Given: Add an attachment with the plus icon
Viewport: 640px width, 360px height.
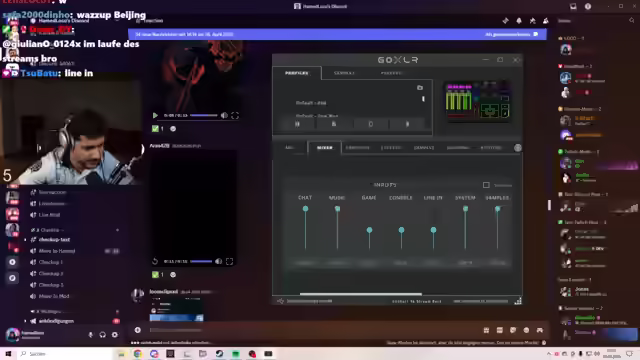Looking at the screenshot, I should pyautogui.click(x=138, y=330).
